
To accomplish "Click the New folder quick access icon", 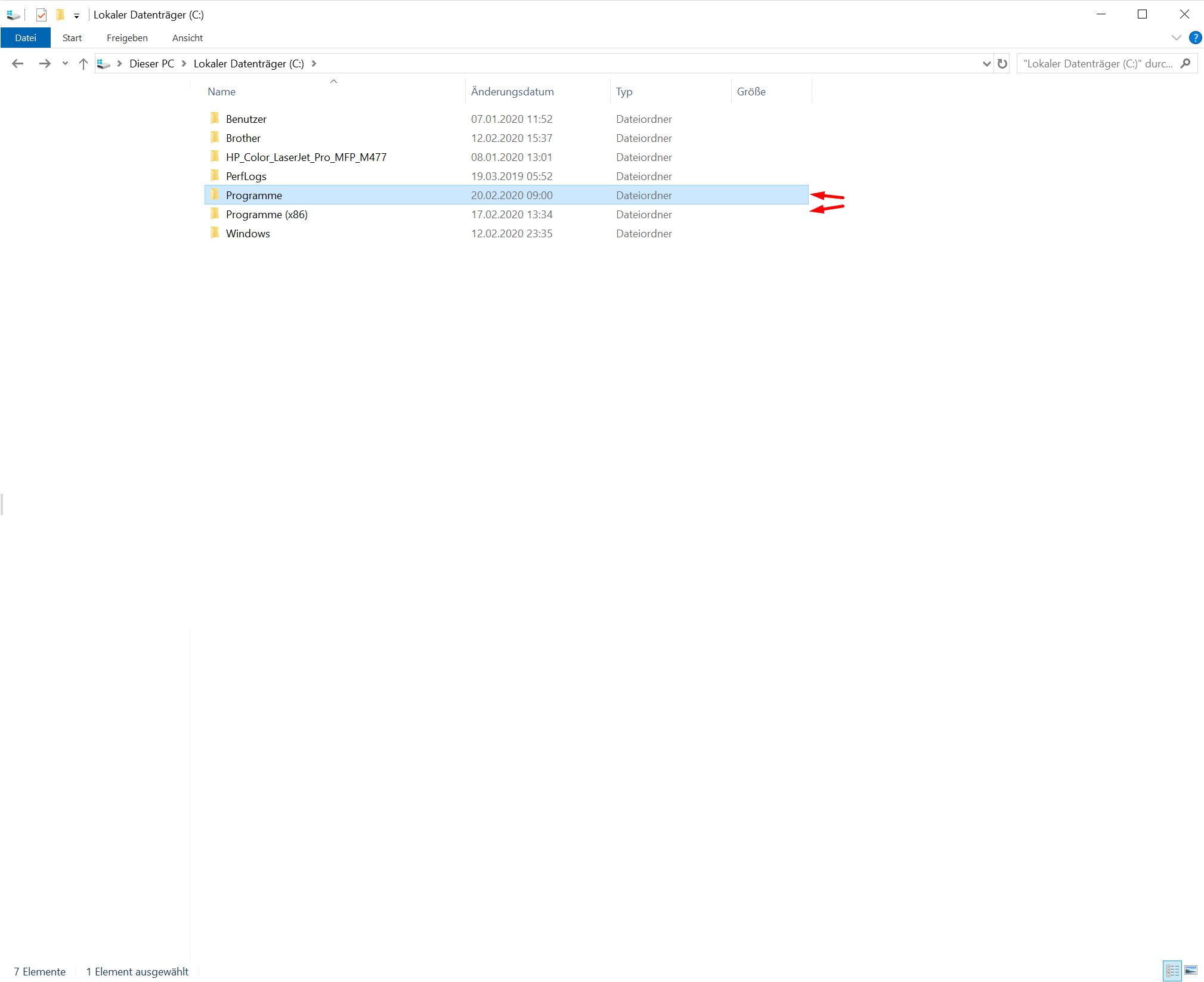I will click(x=60, y=15).
